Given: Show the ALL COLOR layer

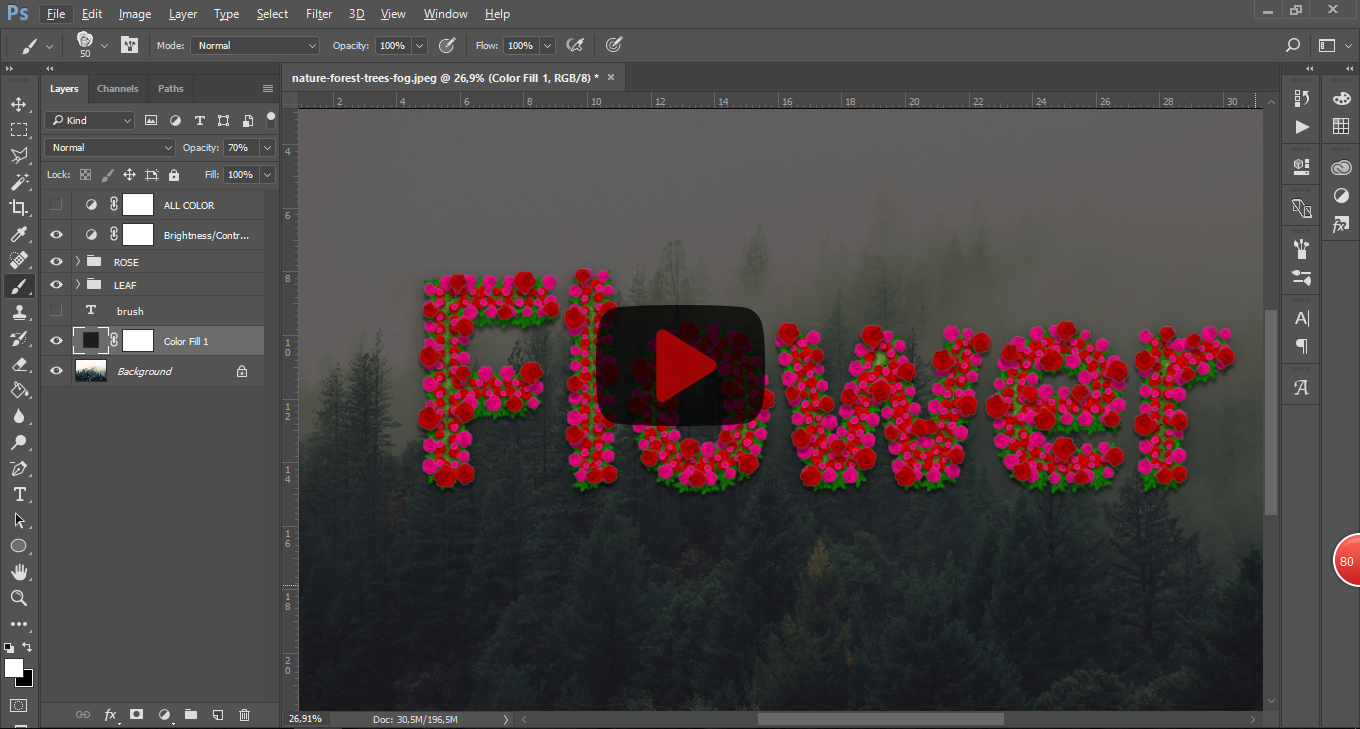Looking at the screenshot, I should pos(56,205).
